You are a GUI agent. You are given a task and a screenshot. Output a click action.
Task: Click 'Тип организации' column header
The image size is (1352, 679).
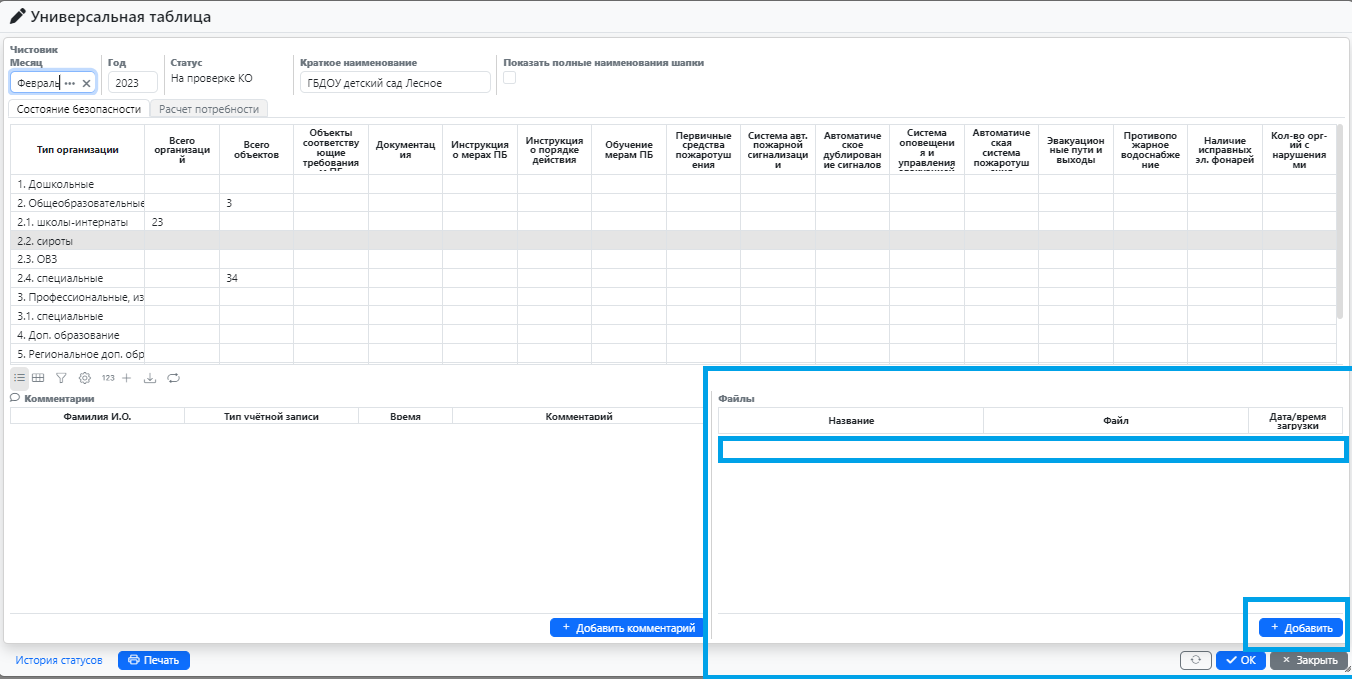[x=78, y=150]
